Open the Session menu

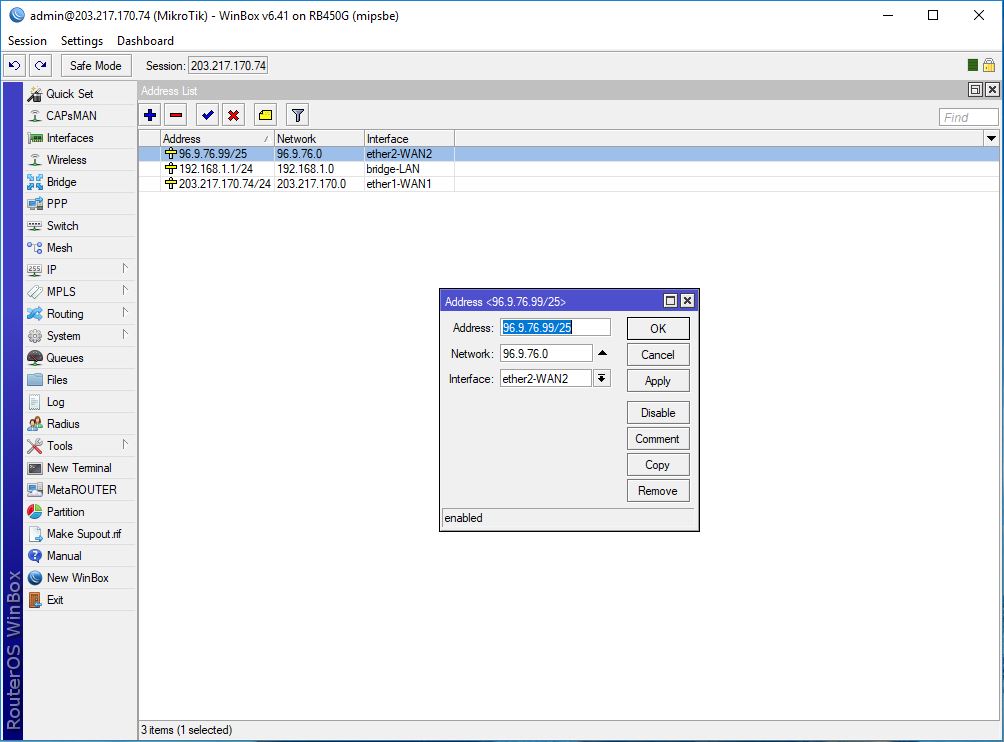(x=26, y=41)
